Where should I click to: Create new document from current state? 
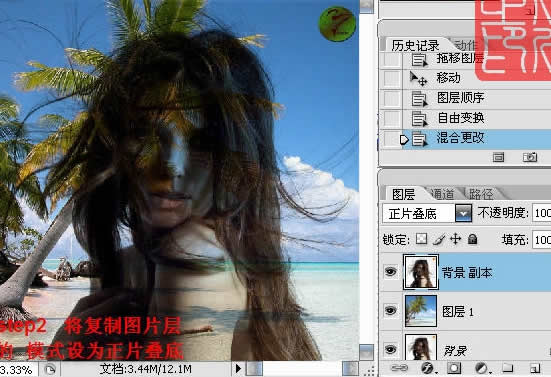click(498, 157)
